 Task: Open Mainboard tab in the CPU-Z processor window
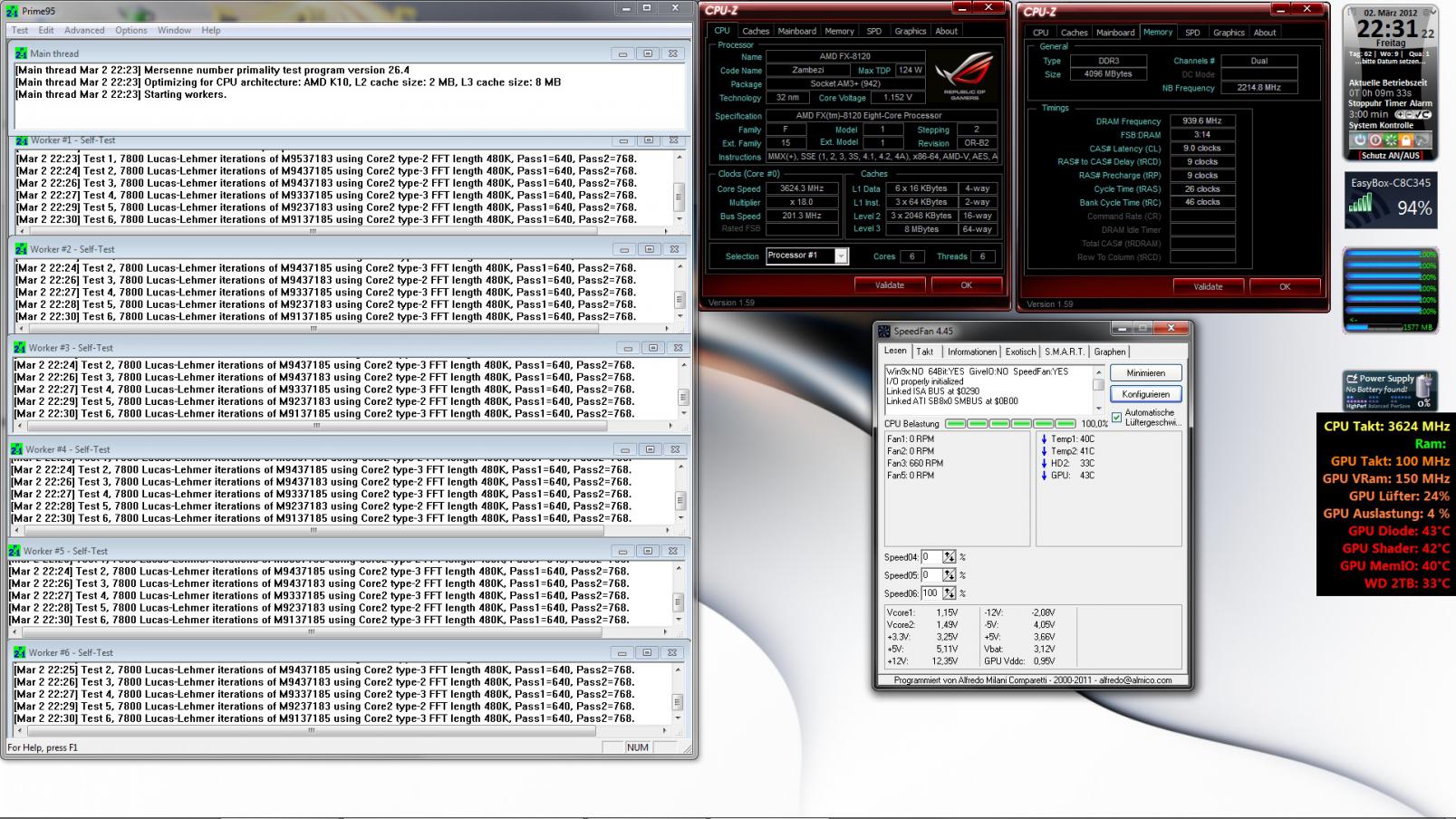797,31
